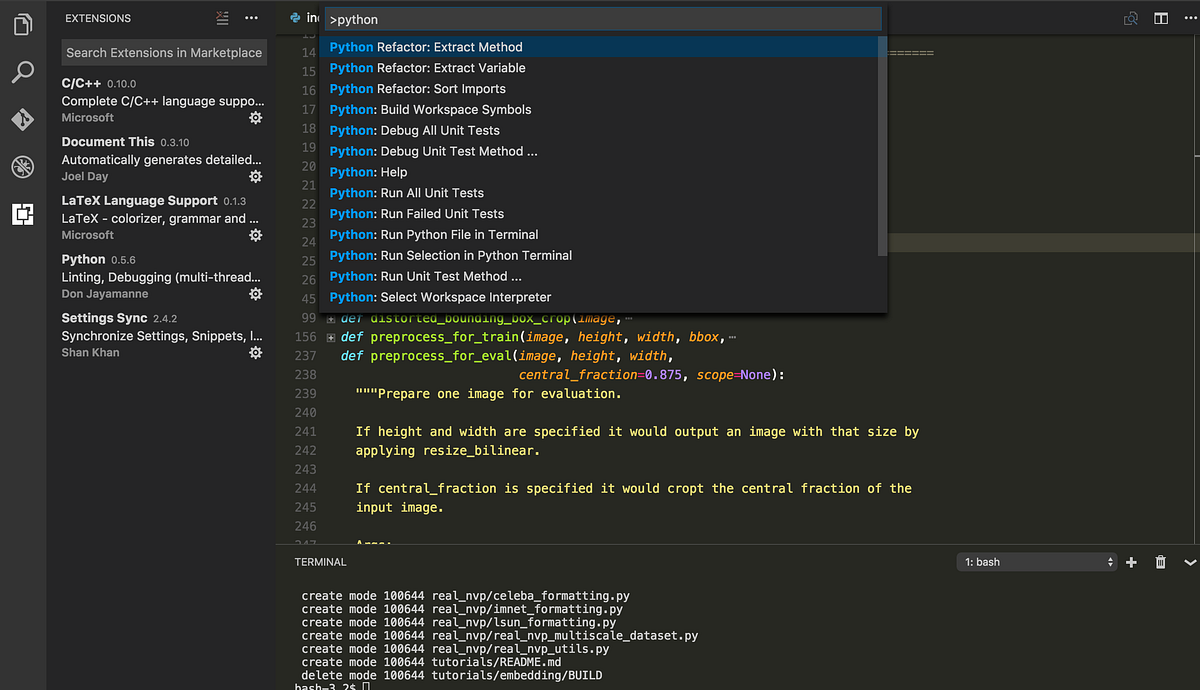This screenshot has width=1200, height=690.
Task: Open the Open Preview icon
Action: pos(1130,18)
